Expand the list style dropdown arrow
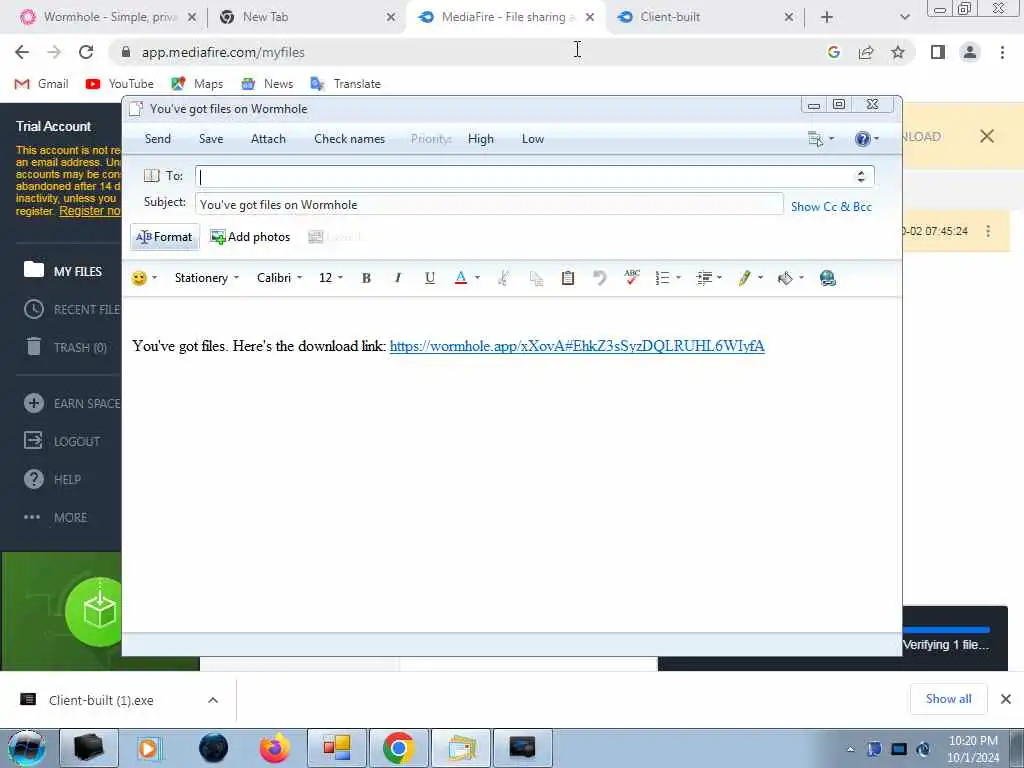The height and width of the screenshot is (768, 1024). tap(679, 278)
